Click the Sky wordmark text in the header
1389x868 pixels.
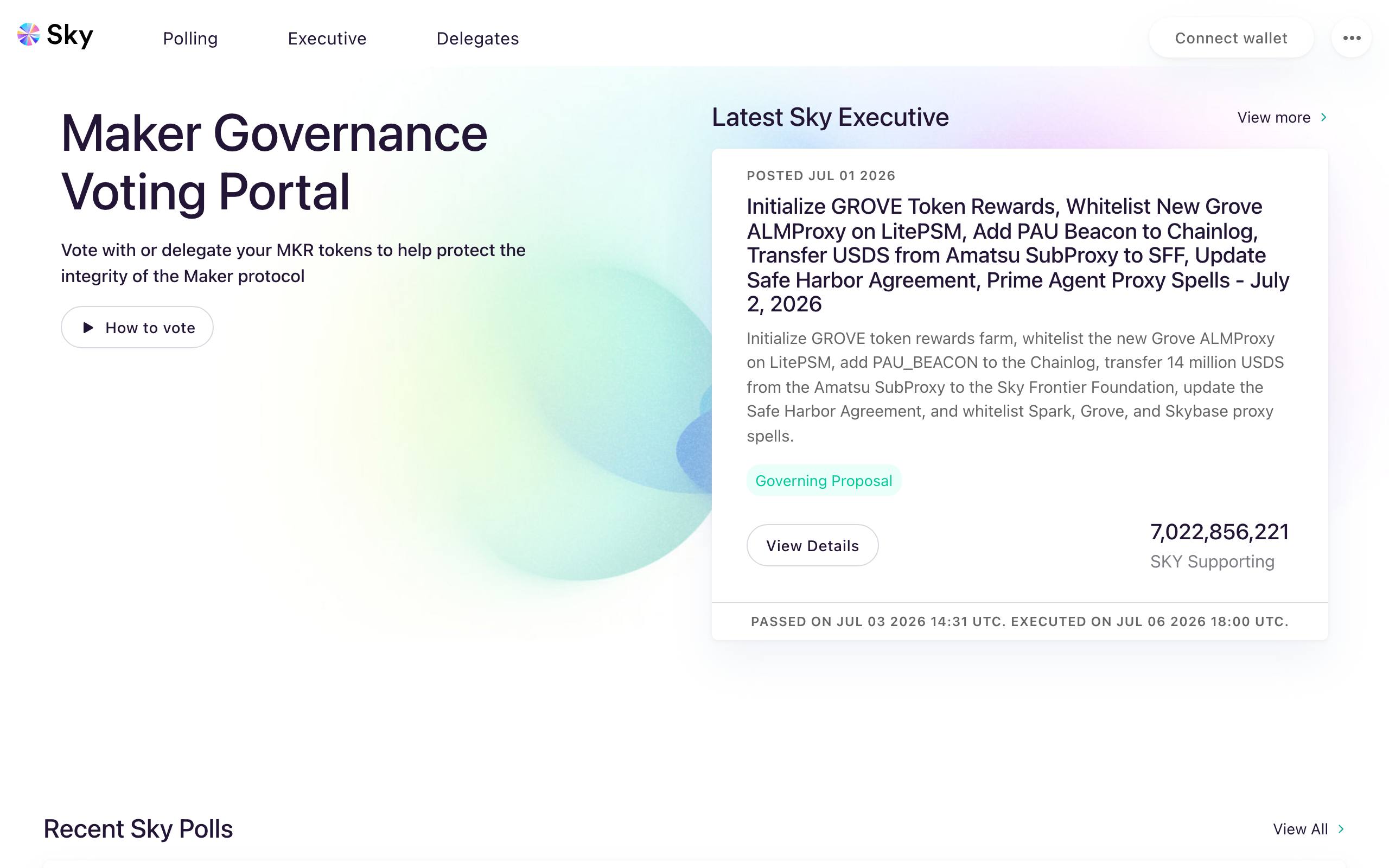[x=69, y=36]
